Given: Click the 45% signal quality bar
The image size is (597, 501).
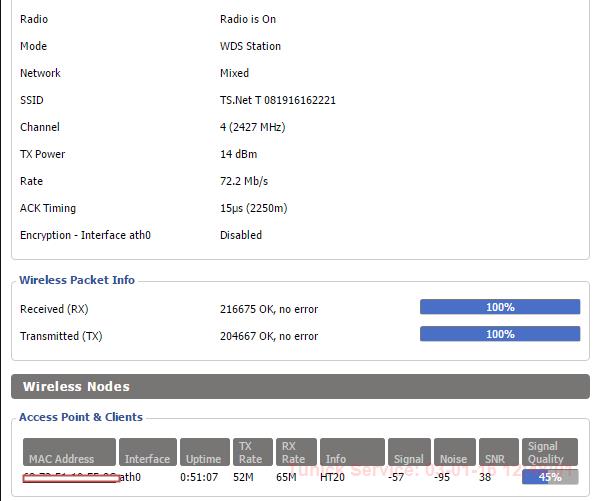Looking at the screenshot, I should 550,477.
